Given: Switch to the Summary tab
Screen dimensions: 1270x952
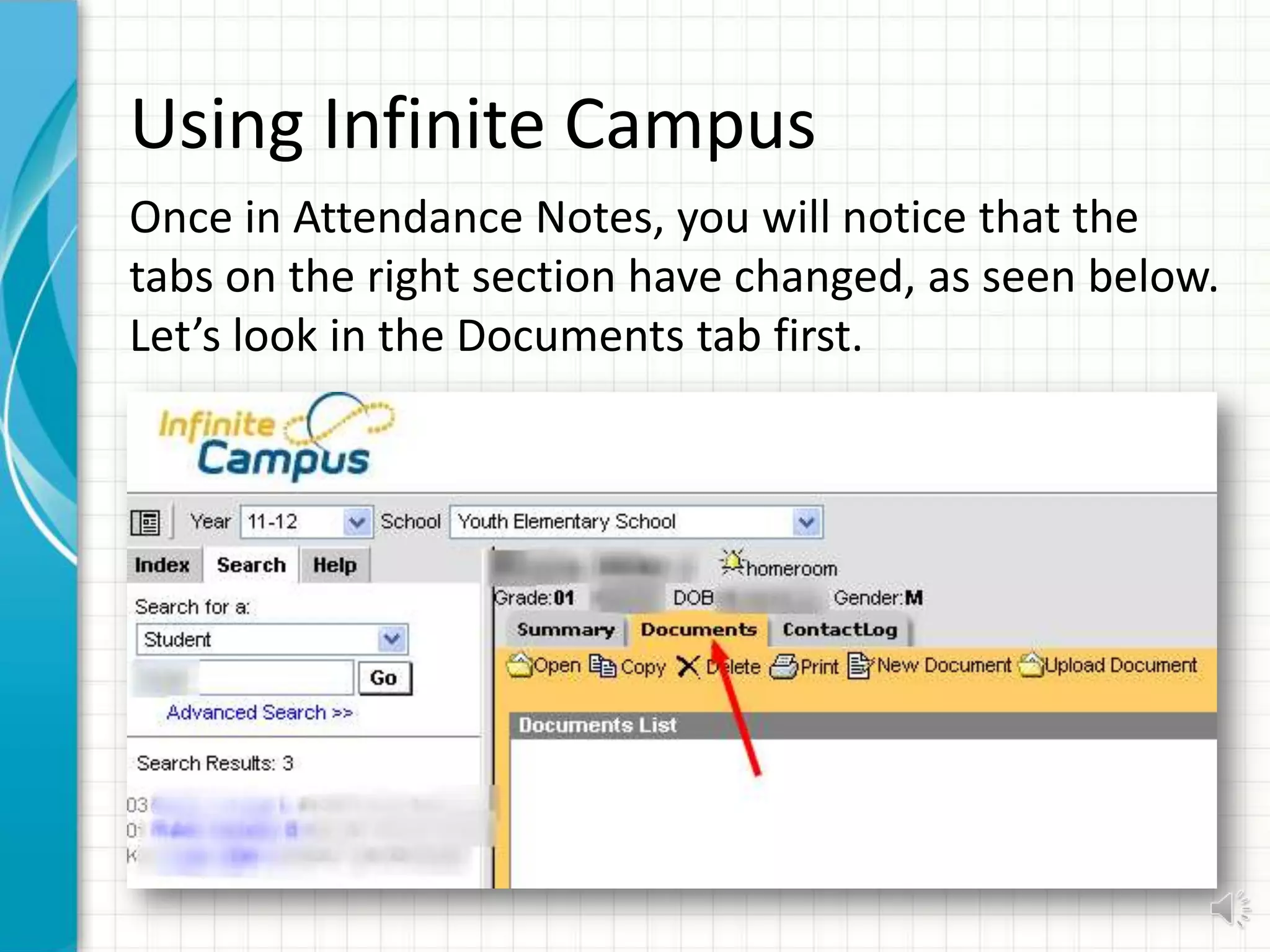Looking at the screenshot, I should coord(566,630).
